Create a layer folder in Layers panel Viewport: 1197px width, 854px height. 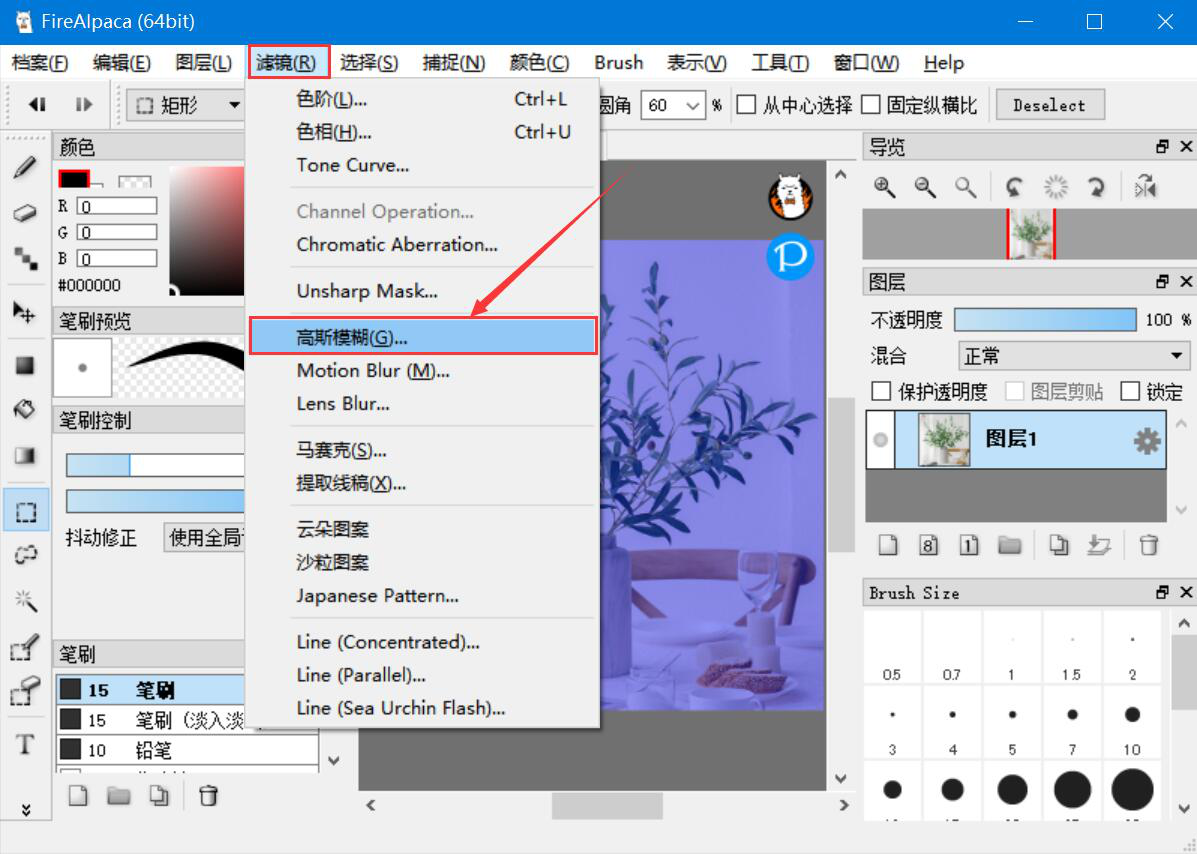pyautogui.click(x=1009, y=545)
